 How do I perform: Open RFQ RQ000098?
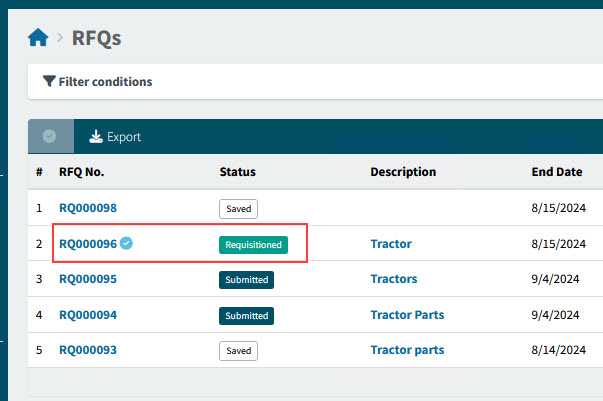click(x=88, y=208)
